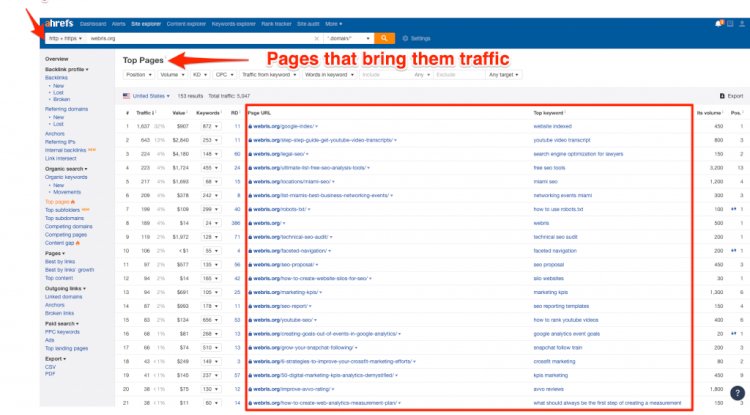Open the Position filter dropdown
Screen dimensions: 750x415
point(139,75)
